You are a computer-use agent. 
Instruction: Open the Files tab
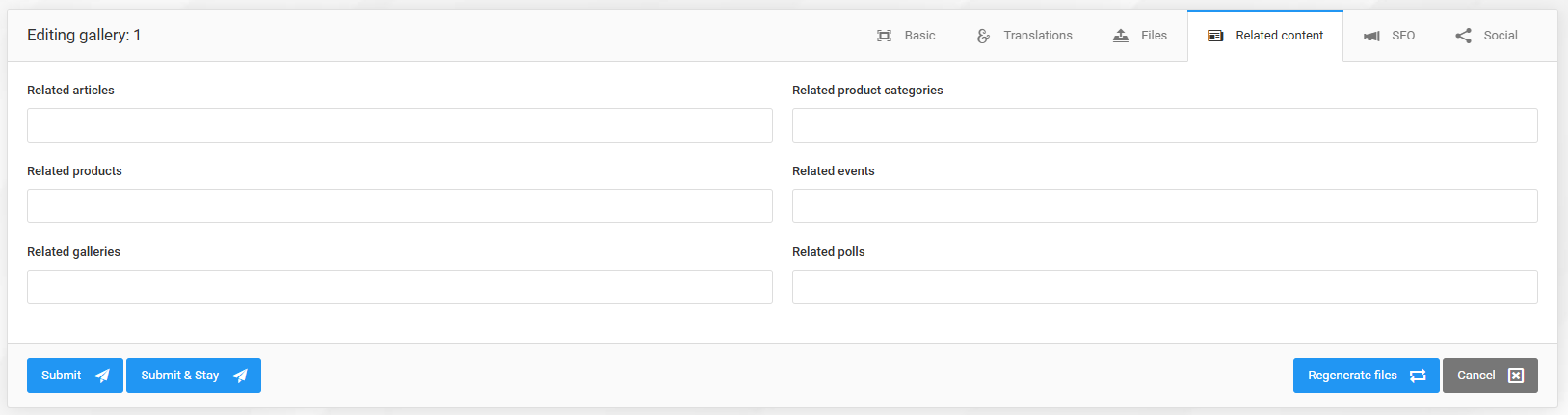point(1139,36)
